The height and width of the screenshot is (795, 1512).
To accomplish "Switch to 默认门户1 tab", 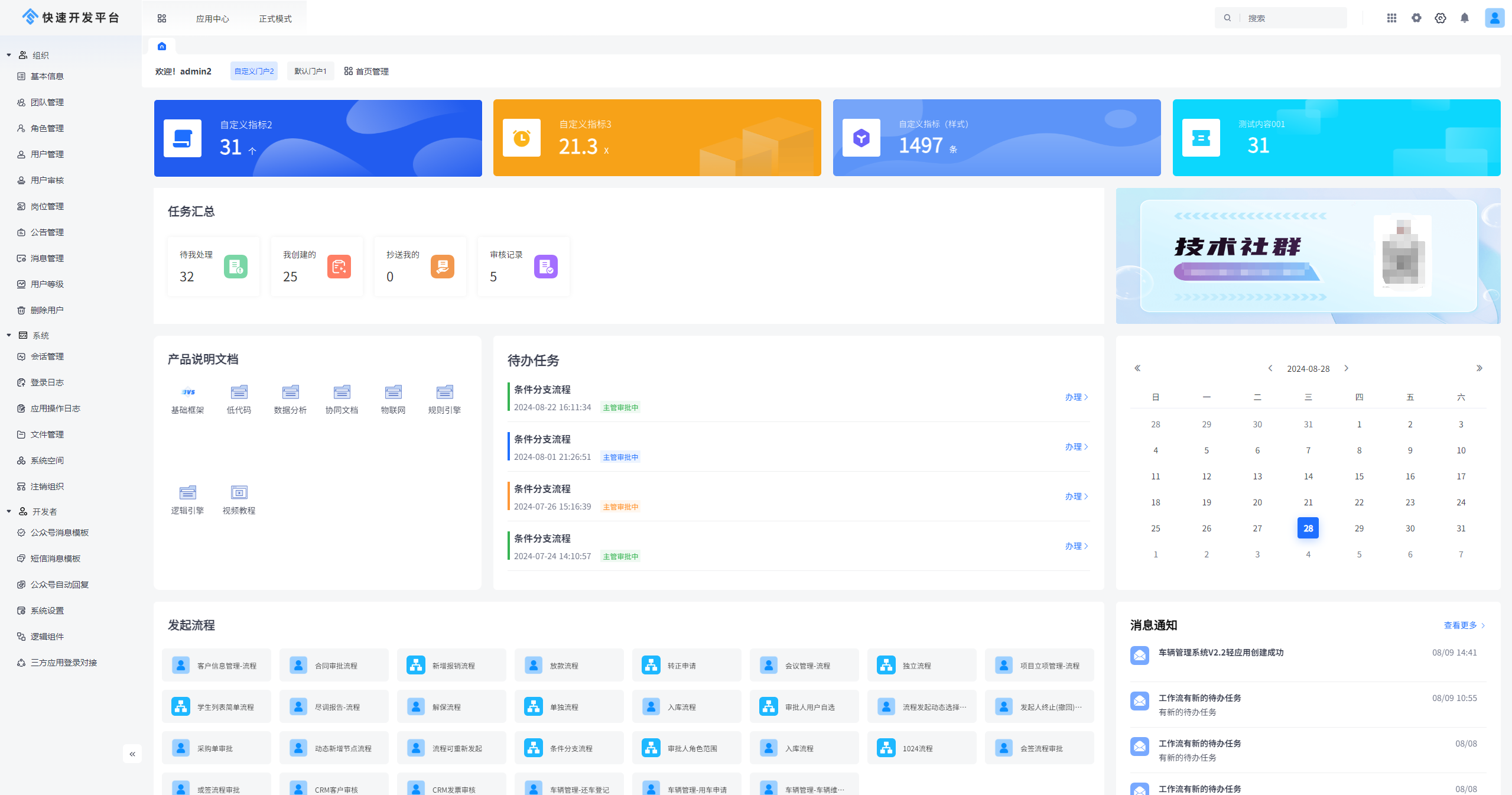I will (x=310, y=71).
